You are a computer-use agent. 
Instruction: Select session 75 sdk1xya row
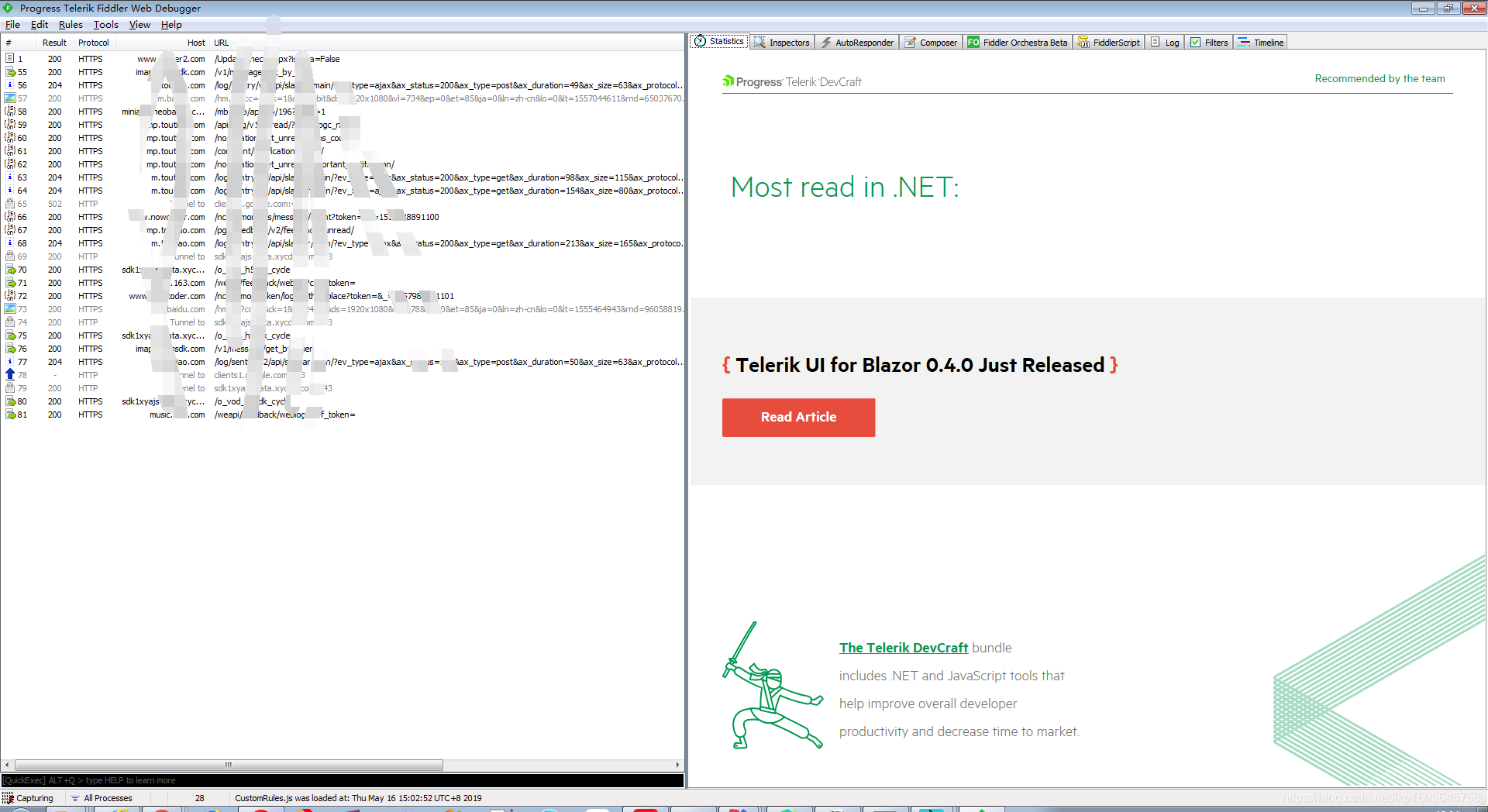342,335
